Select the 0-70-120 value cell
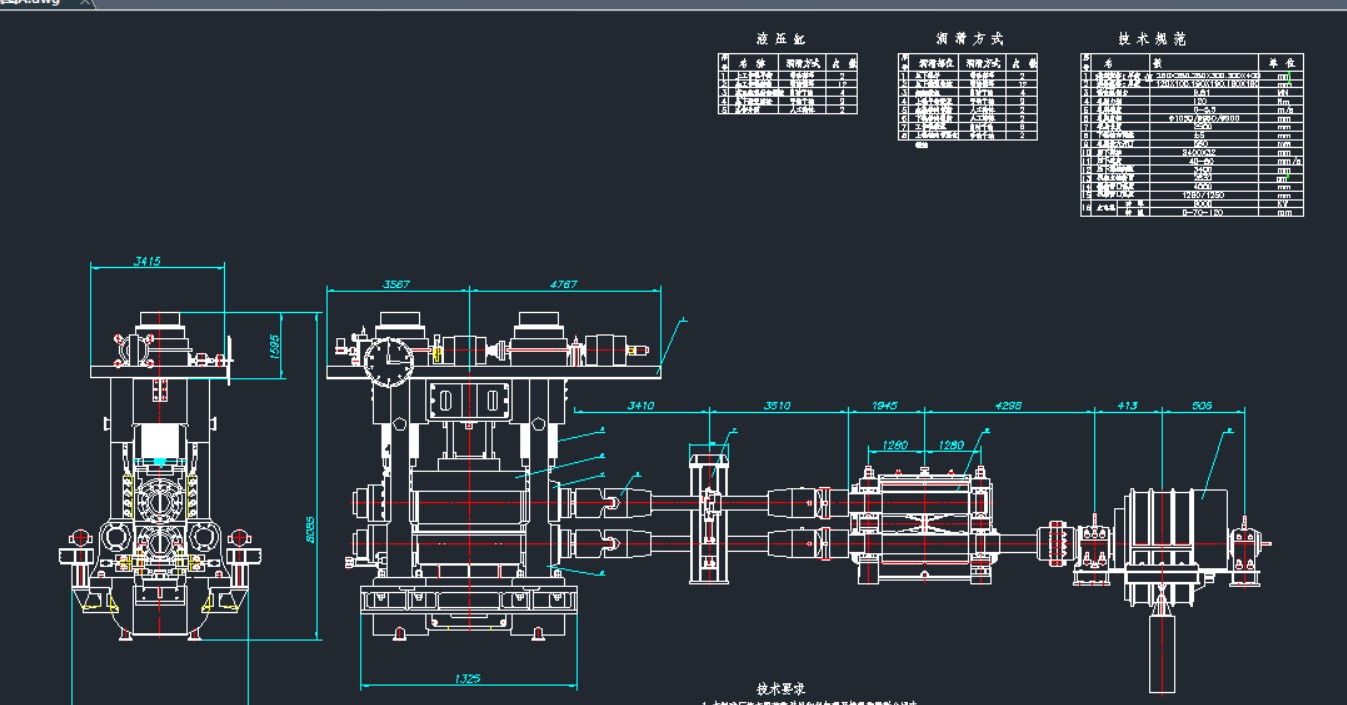The width and height of the screenshot is (1347, 705). (1204, 212)
